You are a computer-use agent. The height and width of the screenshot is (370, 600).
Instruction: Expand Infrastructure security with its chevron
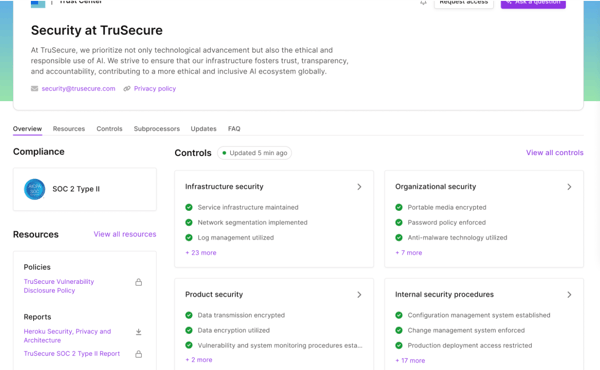coord(359,187)
